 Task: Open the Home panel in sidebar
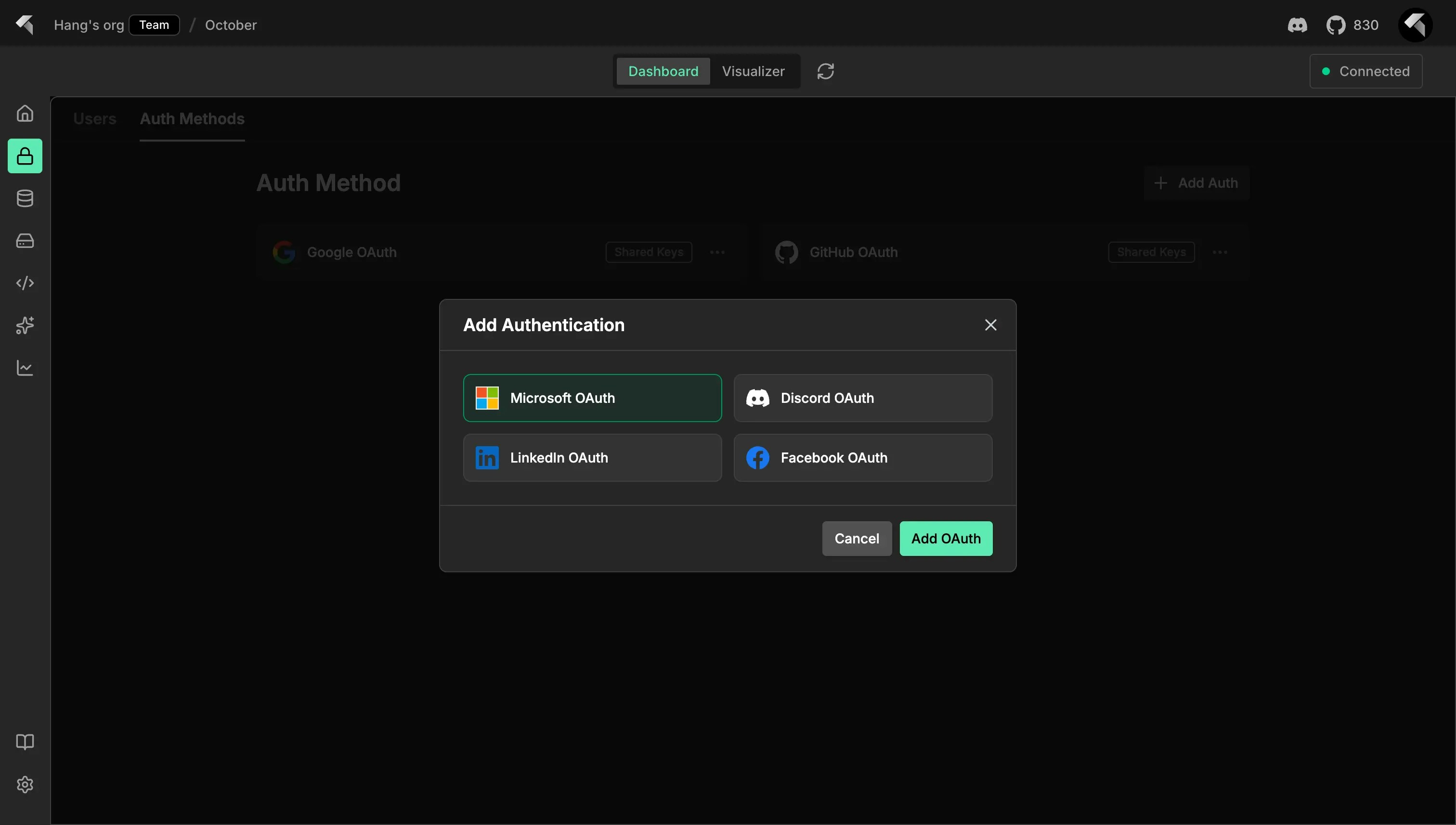(x=25, y=113)
